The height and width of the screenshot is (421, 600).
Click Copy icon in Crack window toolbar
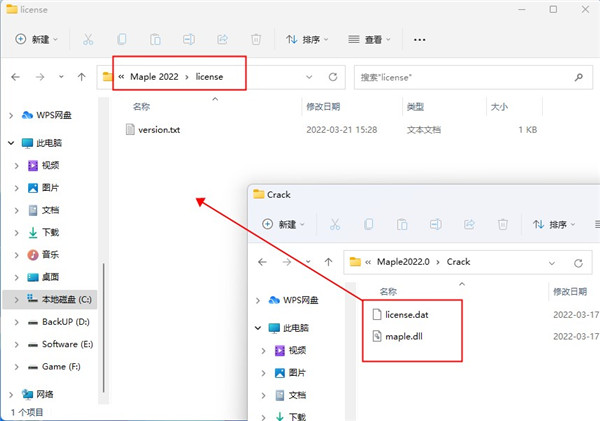[x=368, y=224]
